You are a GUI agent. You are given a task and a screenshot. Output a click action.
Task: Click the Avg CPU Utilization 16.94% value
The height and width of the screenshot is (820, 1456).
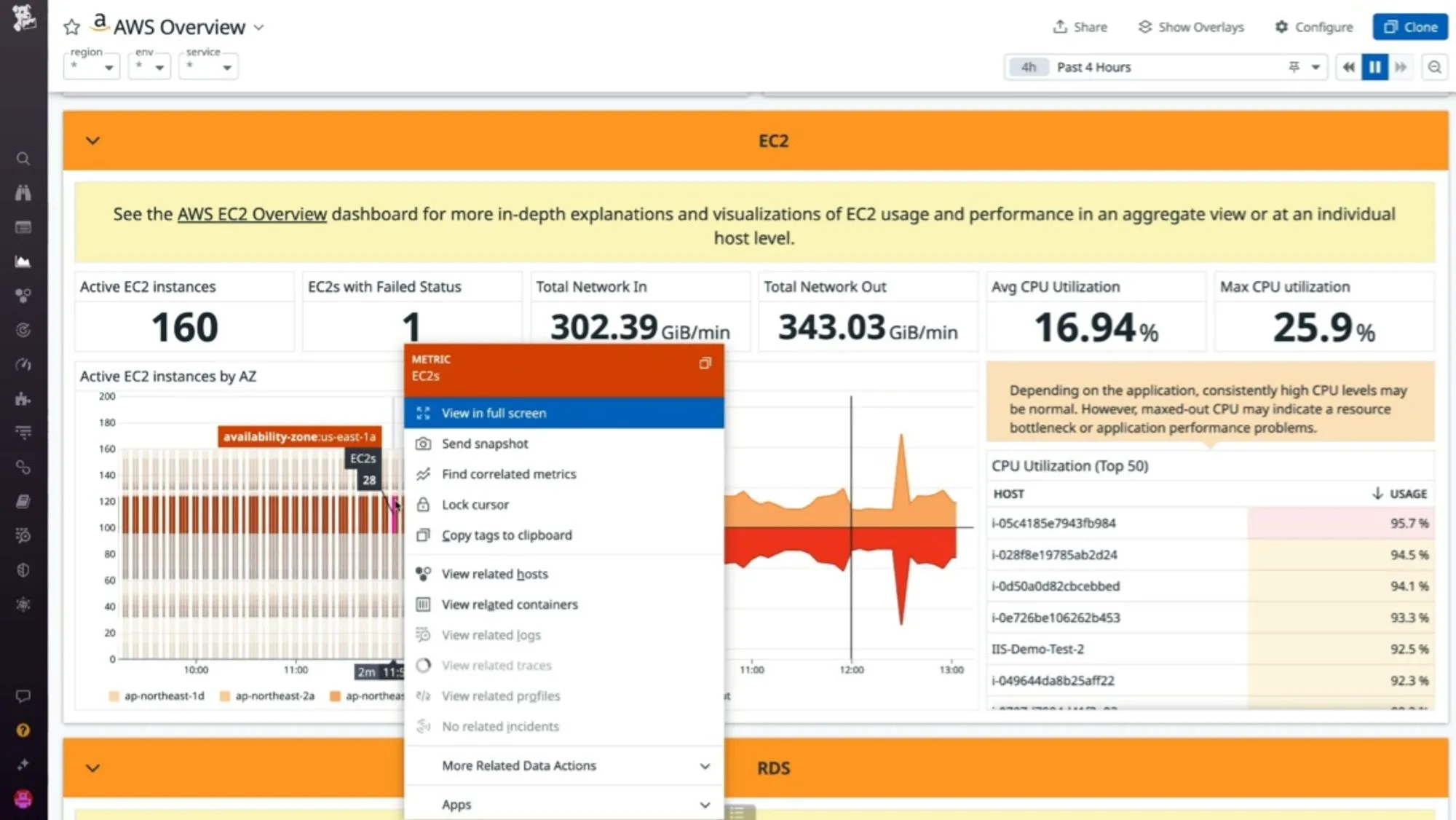click(1096, 328)
